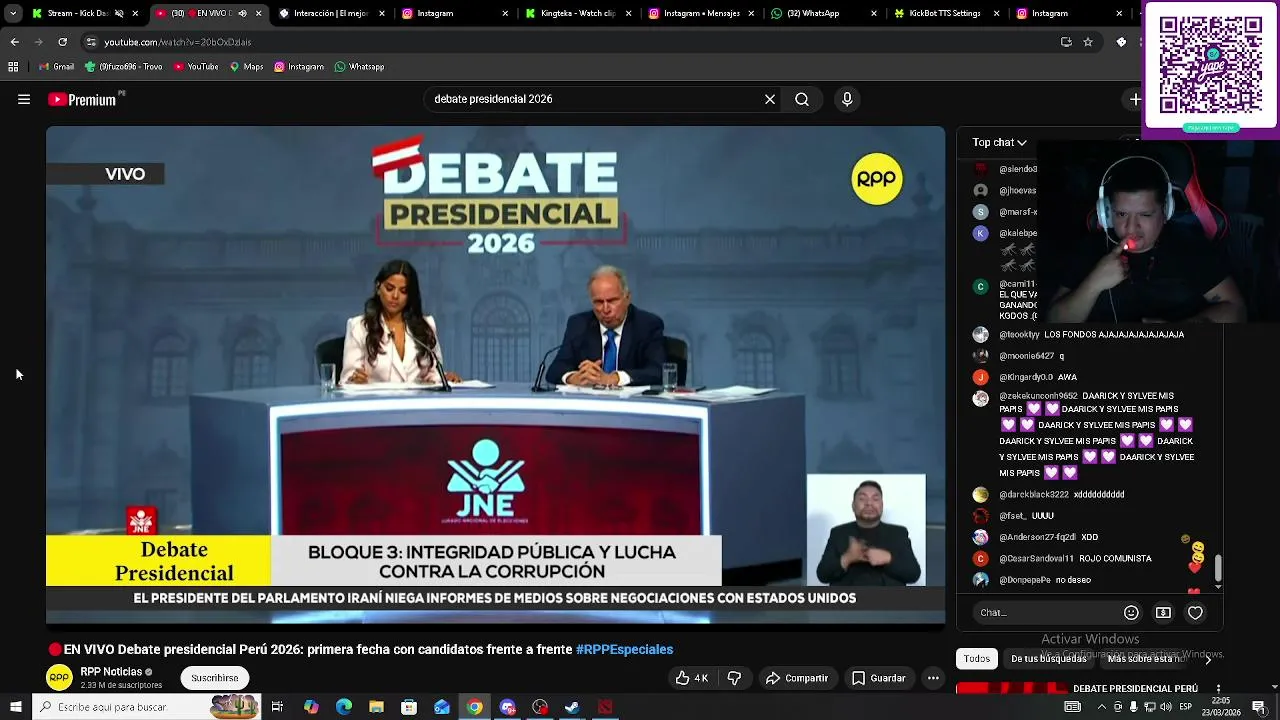This screenshot has width=1280, height=720.
Task: Switch to the Interacción browser tab
Action: tap(331, 14)
